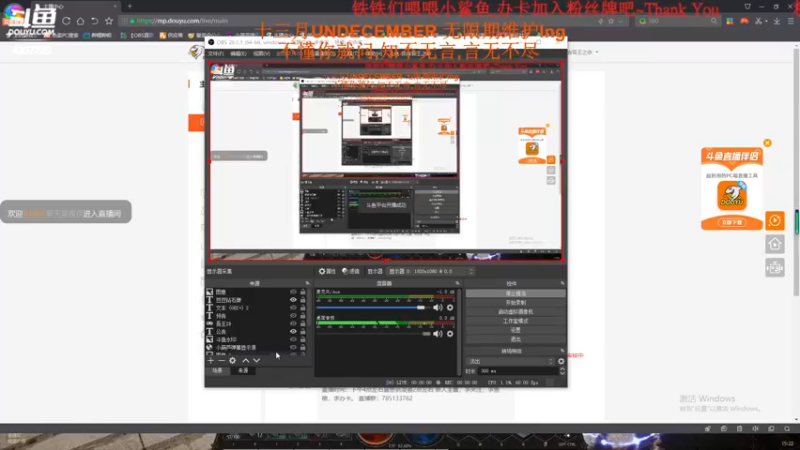The width and height of the screenshot is (800, 450).
Task: Adjust transition 时长 300 ms stepper
Action: point(562,371)
